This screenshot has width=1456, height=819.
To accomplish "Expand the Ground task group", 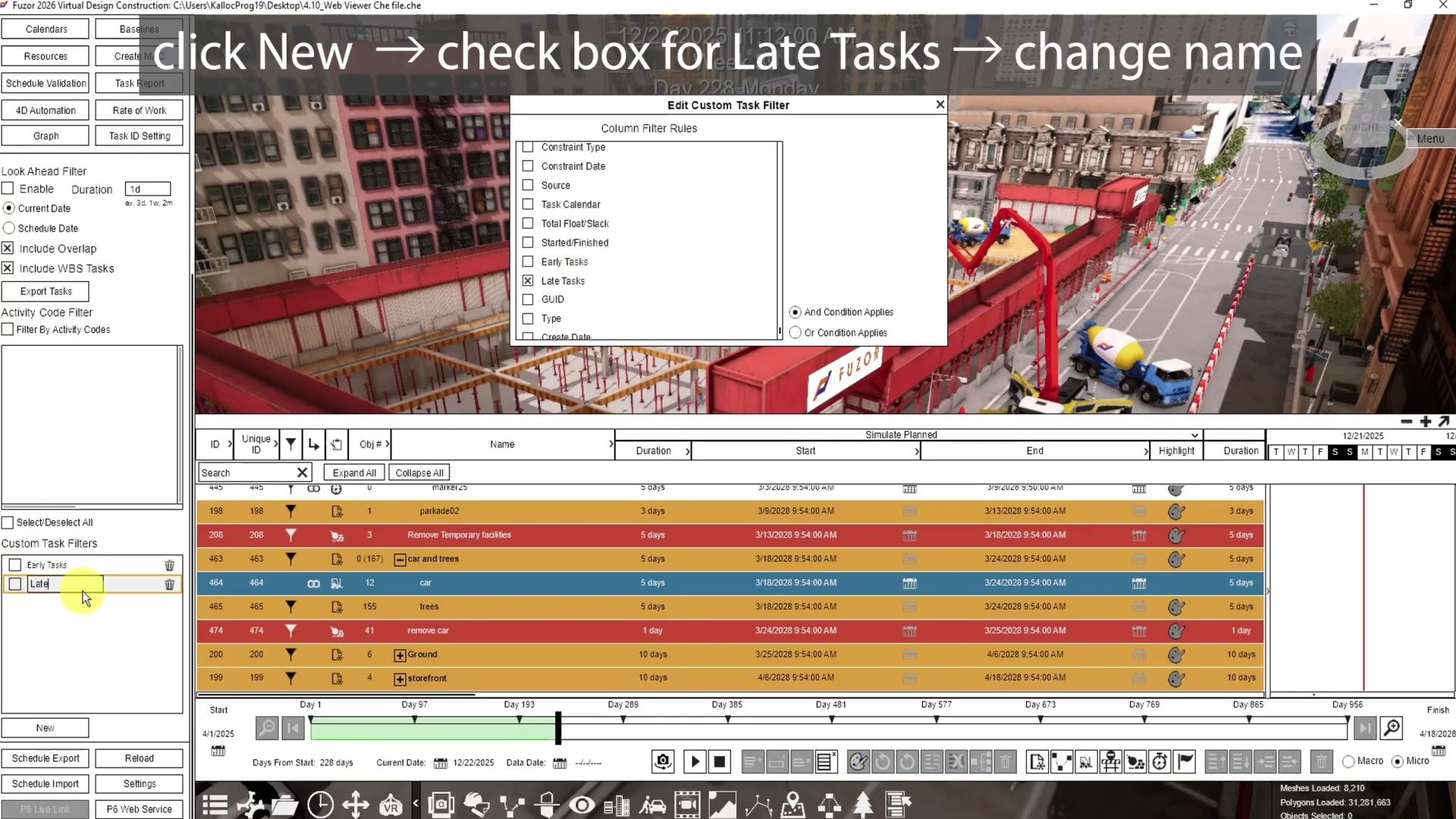I will click(x=400, y=655).
